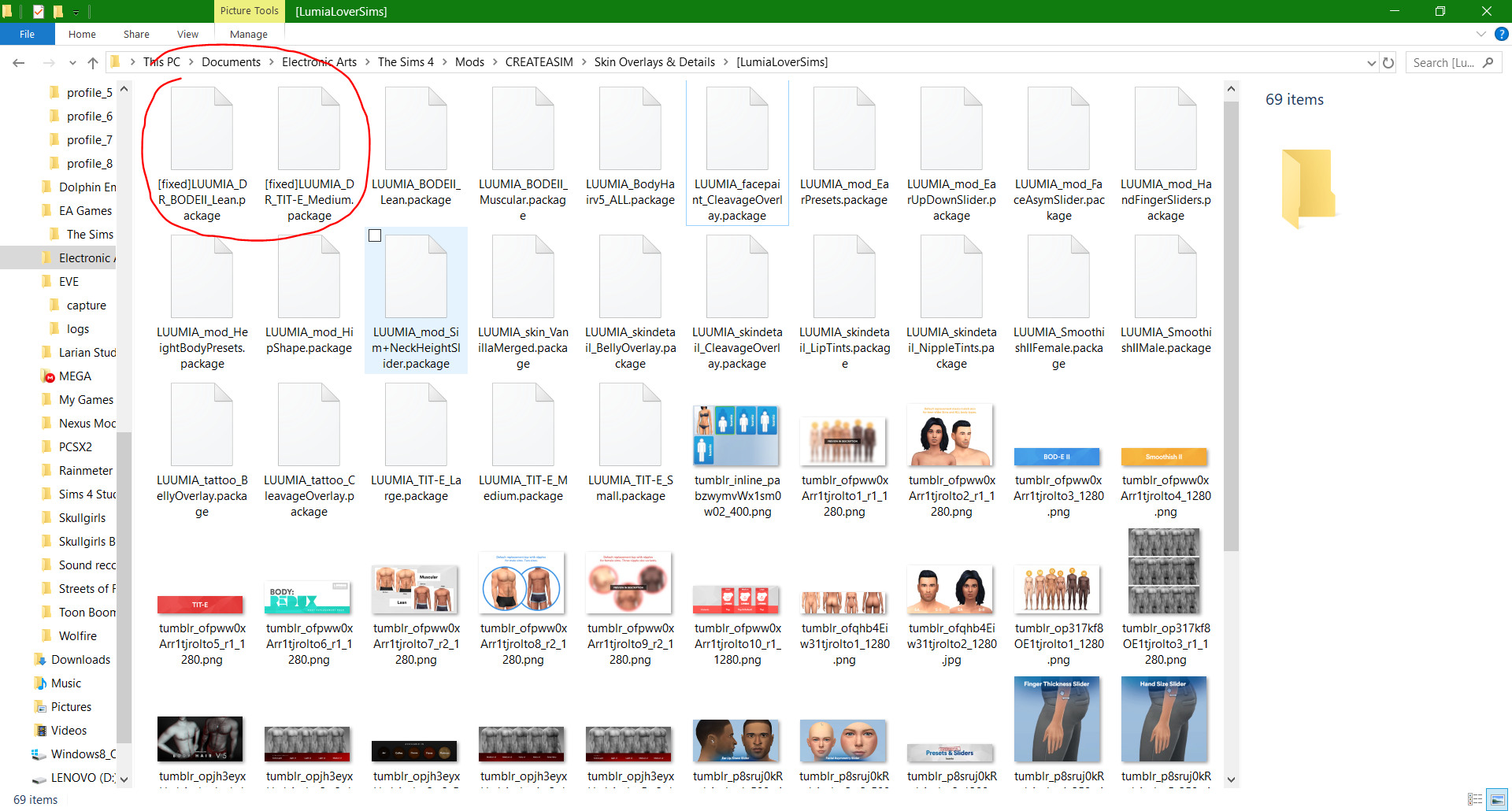Select LUUMIA_SmoothishIIMale.package file
The height and width of the screenshot is (811, 1512).
[1165, 294]
